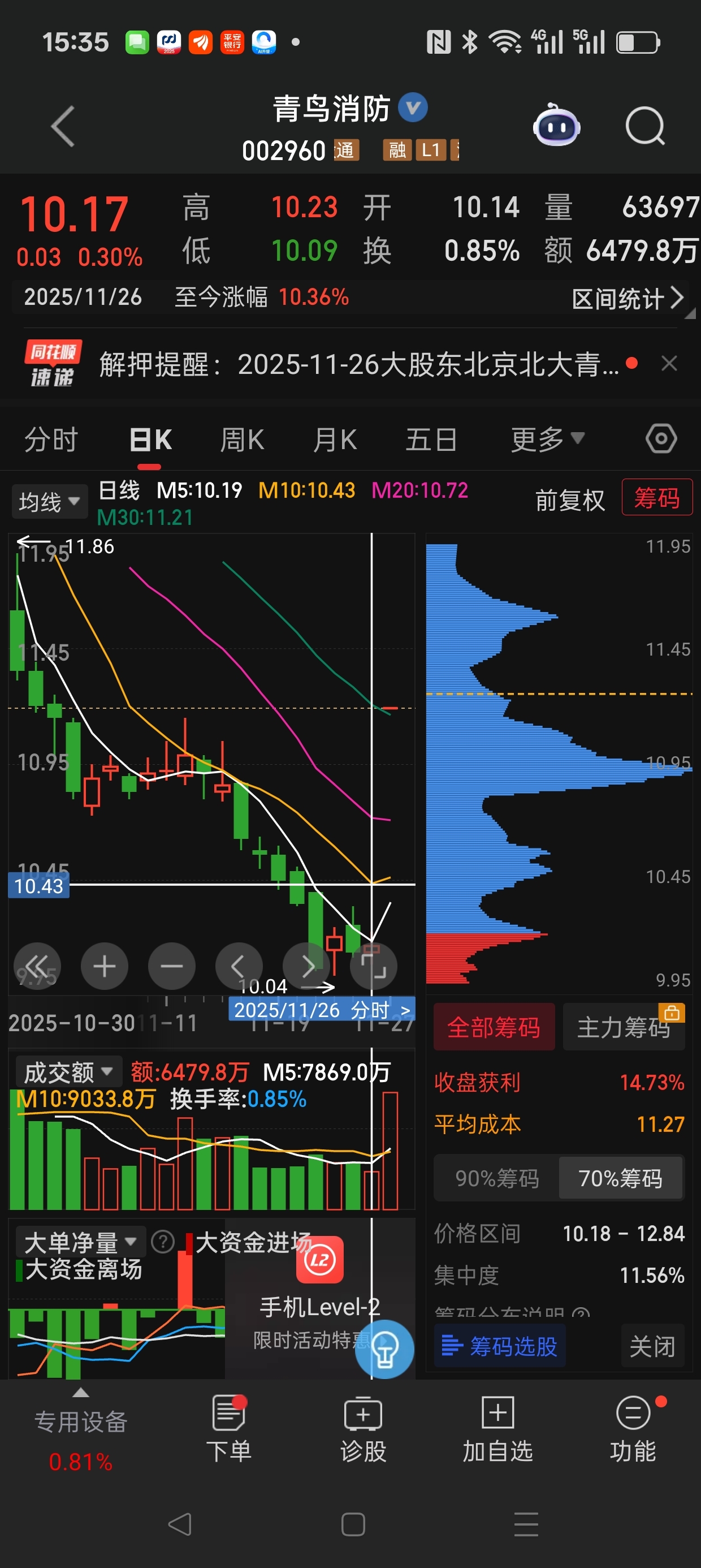
Task: Switch to 五日 tab
Action: click(x=431, y=439)
